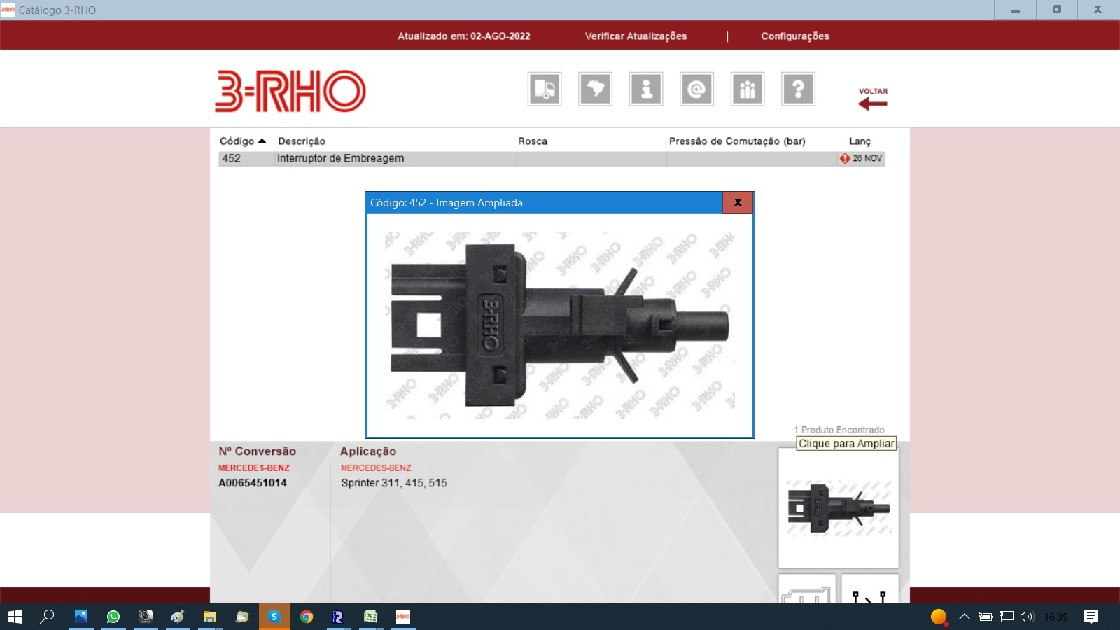Click the 3-RHO logo
Image resolution: width=1120 pixels, height=630 pixels.
(x=290, y=91)
